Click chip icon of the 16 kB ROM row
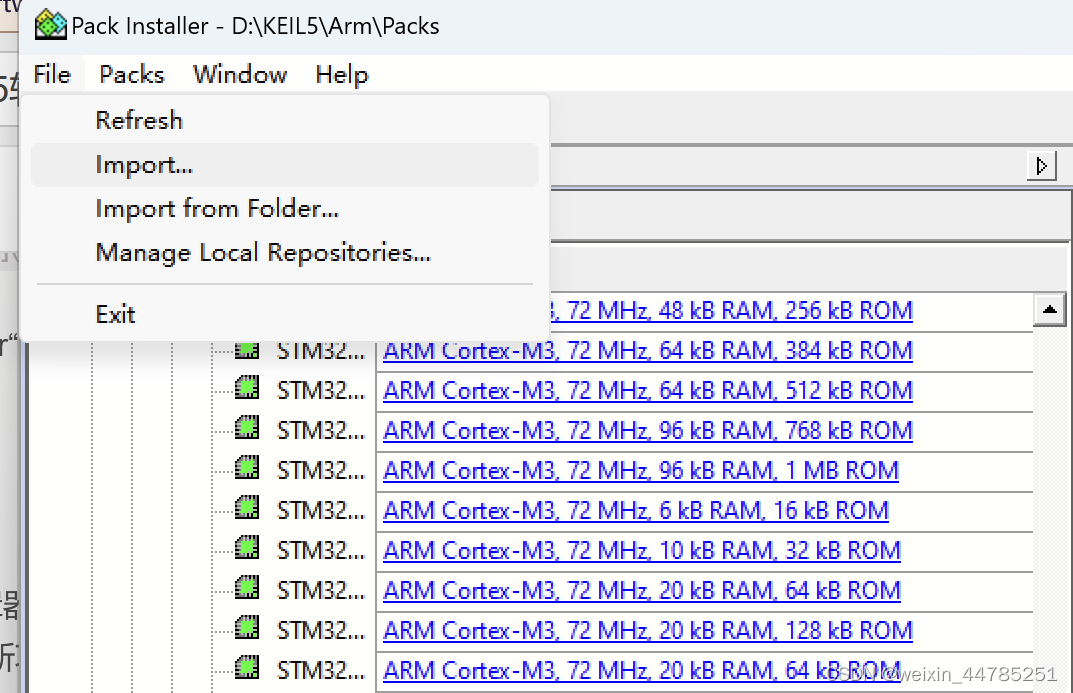The width and height of the screenshot is (1073, 693). [247, 508]
